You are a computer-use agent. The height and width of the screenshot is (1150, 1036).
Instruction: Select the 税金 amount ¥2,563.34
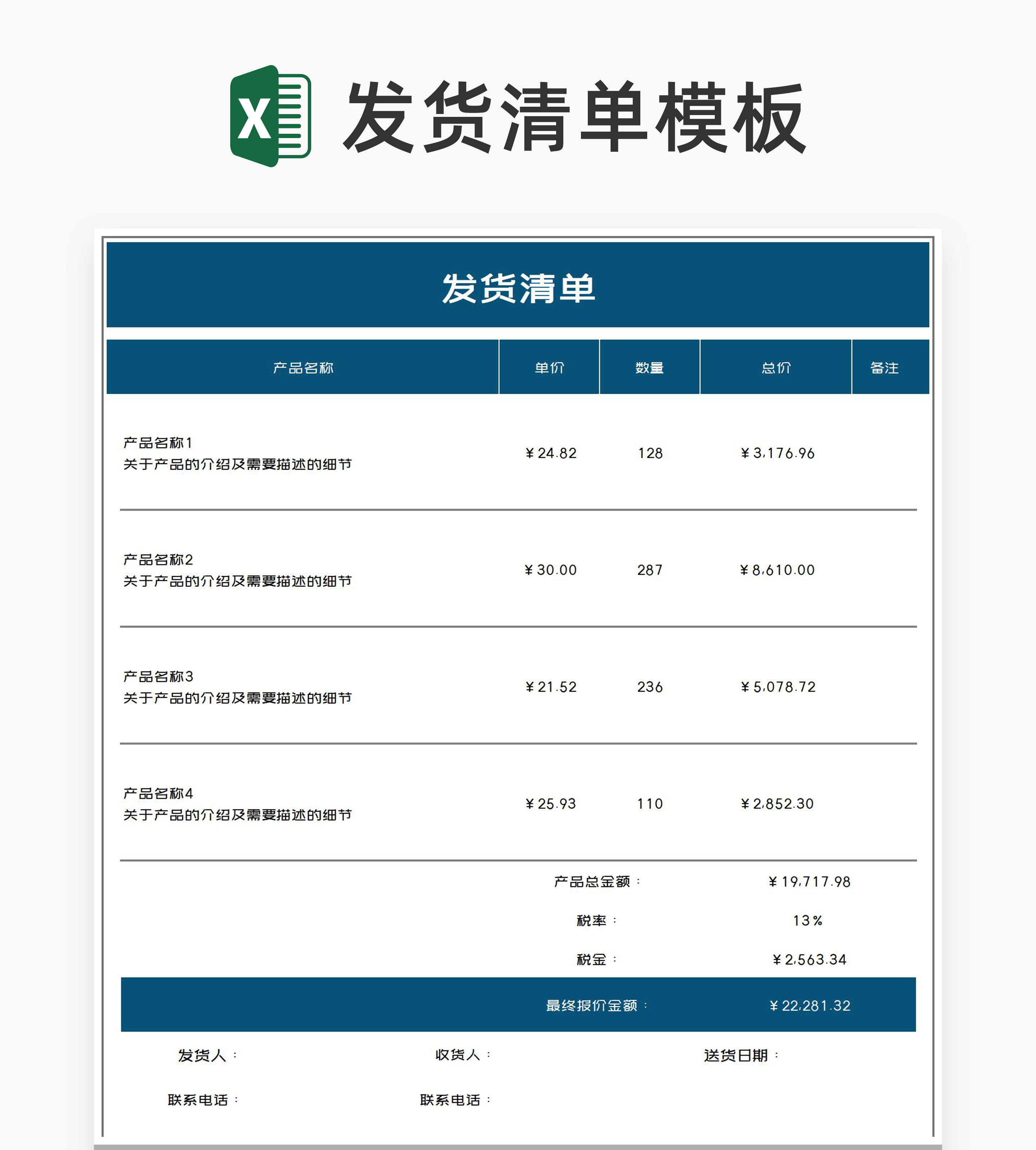[x=809, y=959]
